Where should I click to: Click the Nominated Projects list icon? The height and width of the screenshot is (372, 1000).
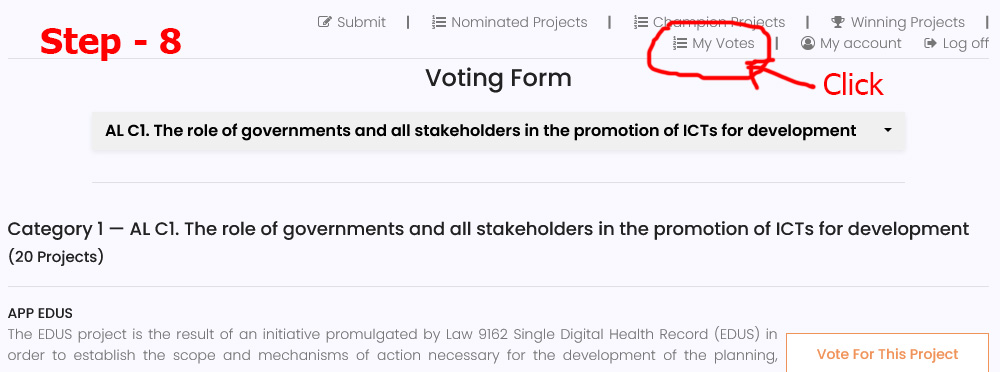pyautogui.click(x=438, y=22)
